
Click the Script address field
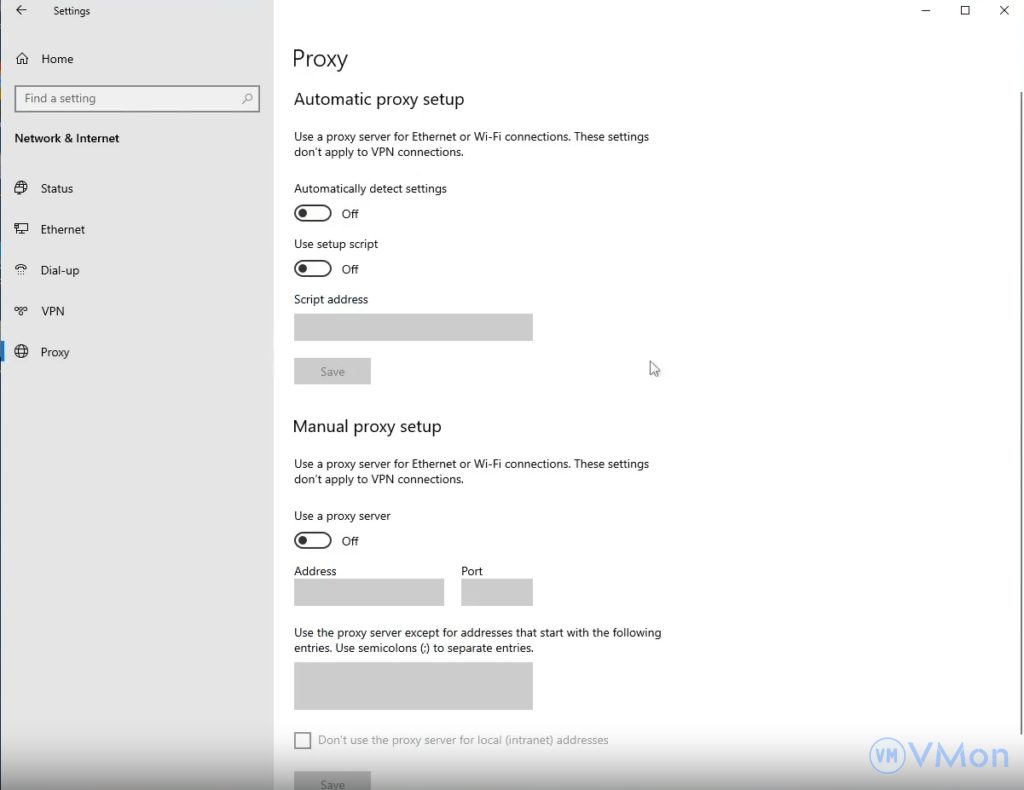(413, 327)
